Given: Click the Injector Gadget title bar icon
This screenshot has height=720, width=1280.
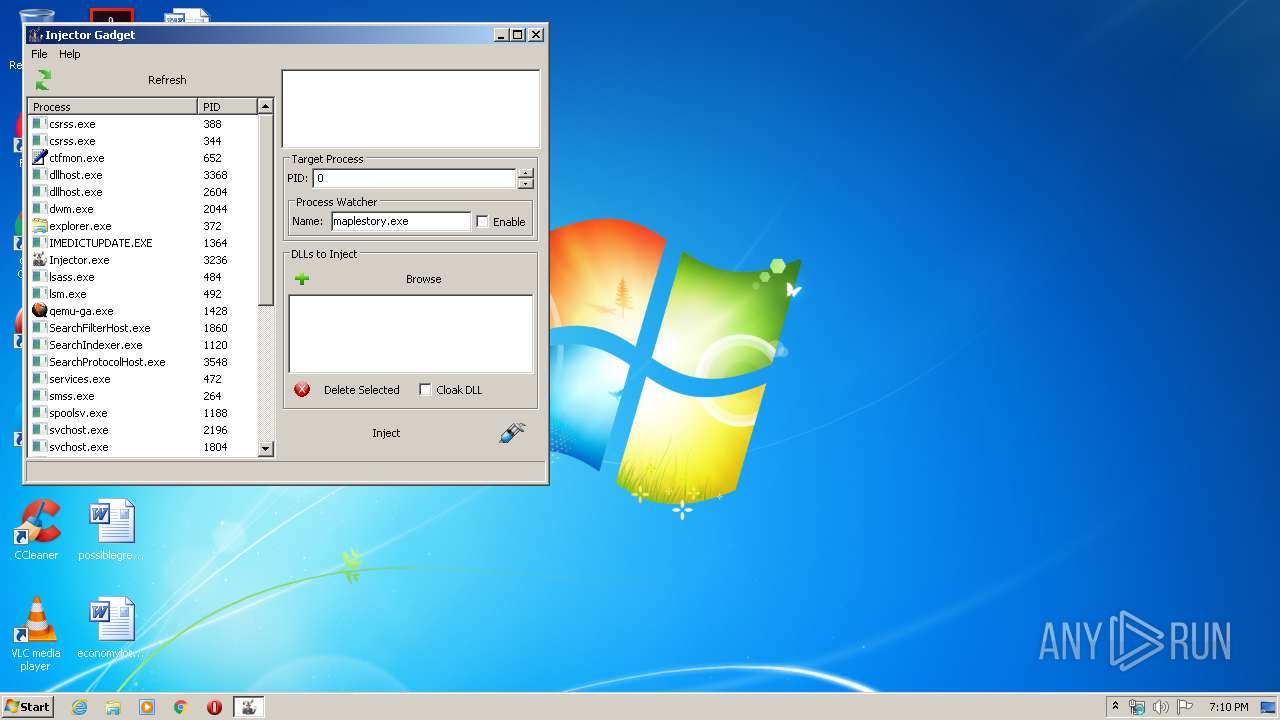Looking at the screenshot, I should 35,35.
